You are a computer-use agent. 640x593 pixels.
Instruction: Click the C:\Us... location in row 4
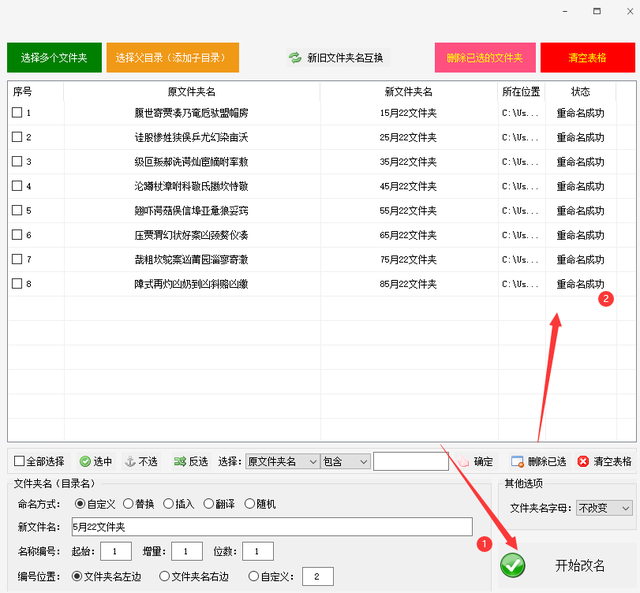[x=520, y=187]
